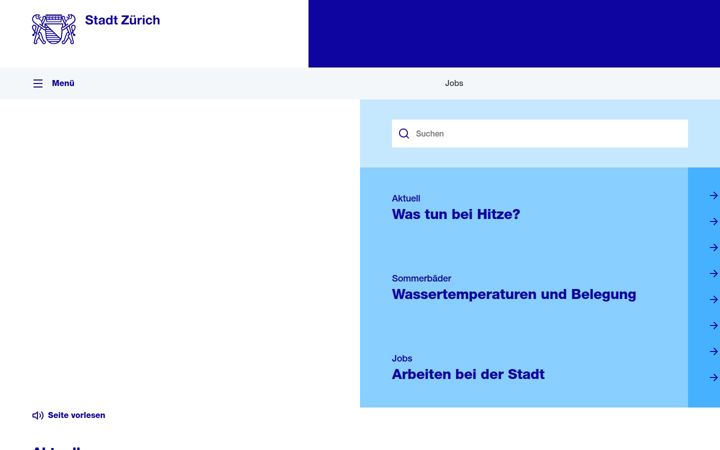Viewport: 720px width, 450px height.
Task: Click the Seite vorlesen read-aloud button
Action: tap(69, 415)
